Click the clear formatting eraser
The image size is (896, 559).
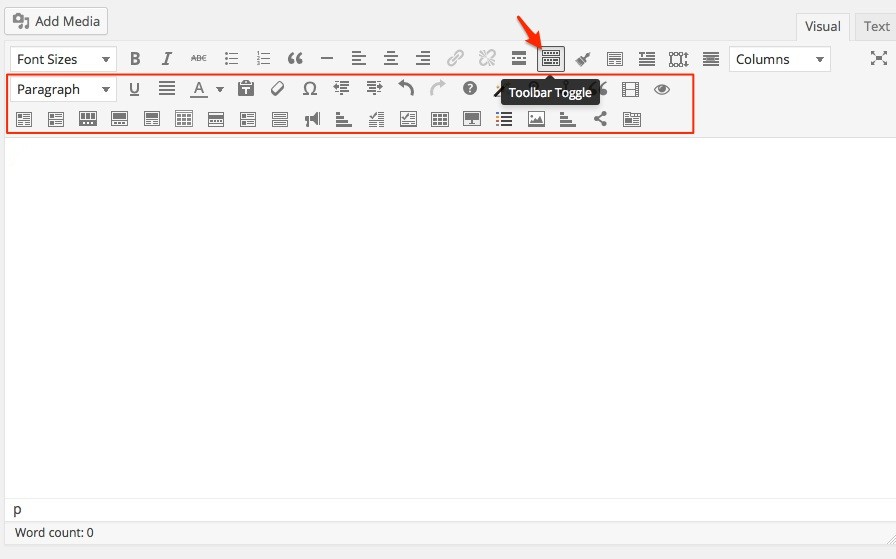[x=278, y=89]
